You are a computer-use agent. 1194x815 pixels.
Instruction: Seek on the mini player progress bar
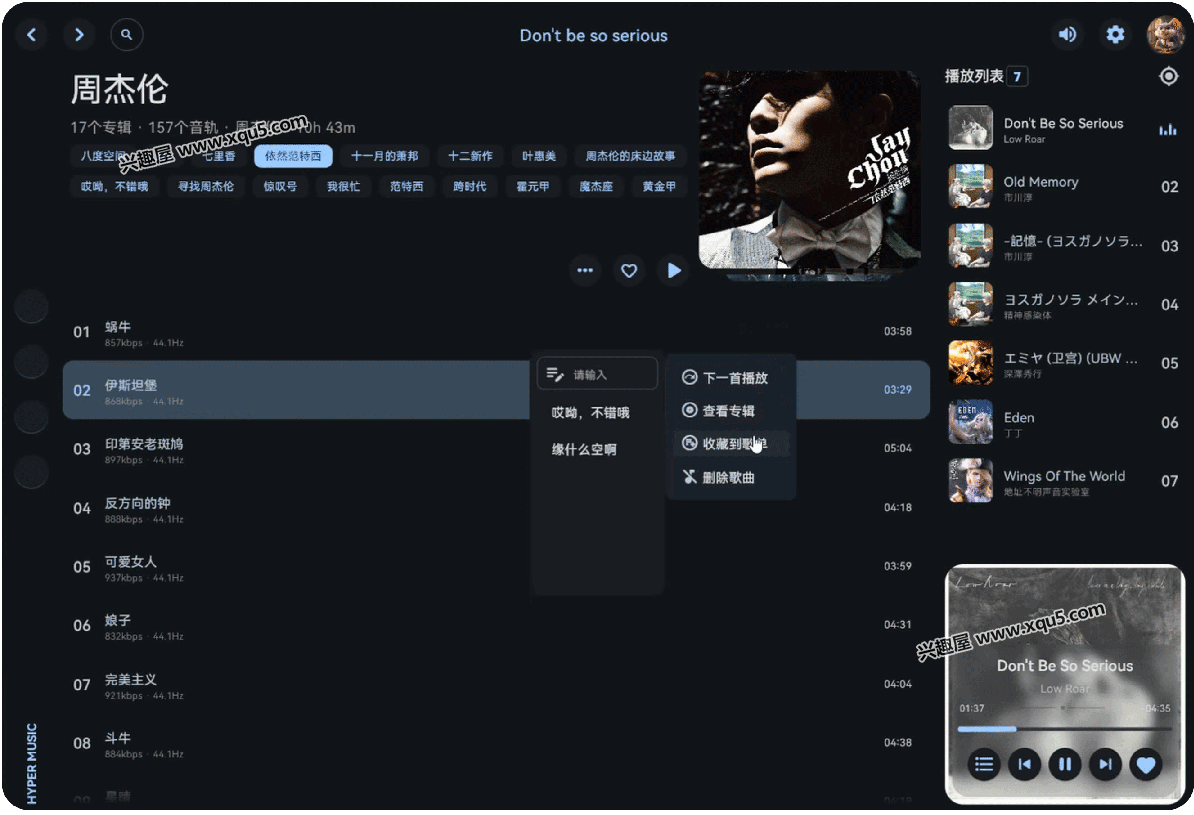click(x=1064, y=729)
